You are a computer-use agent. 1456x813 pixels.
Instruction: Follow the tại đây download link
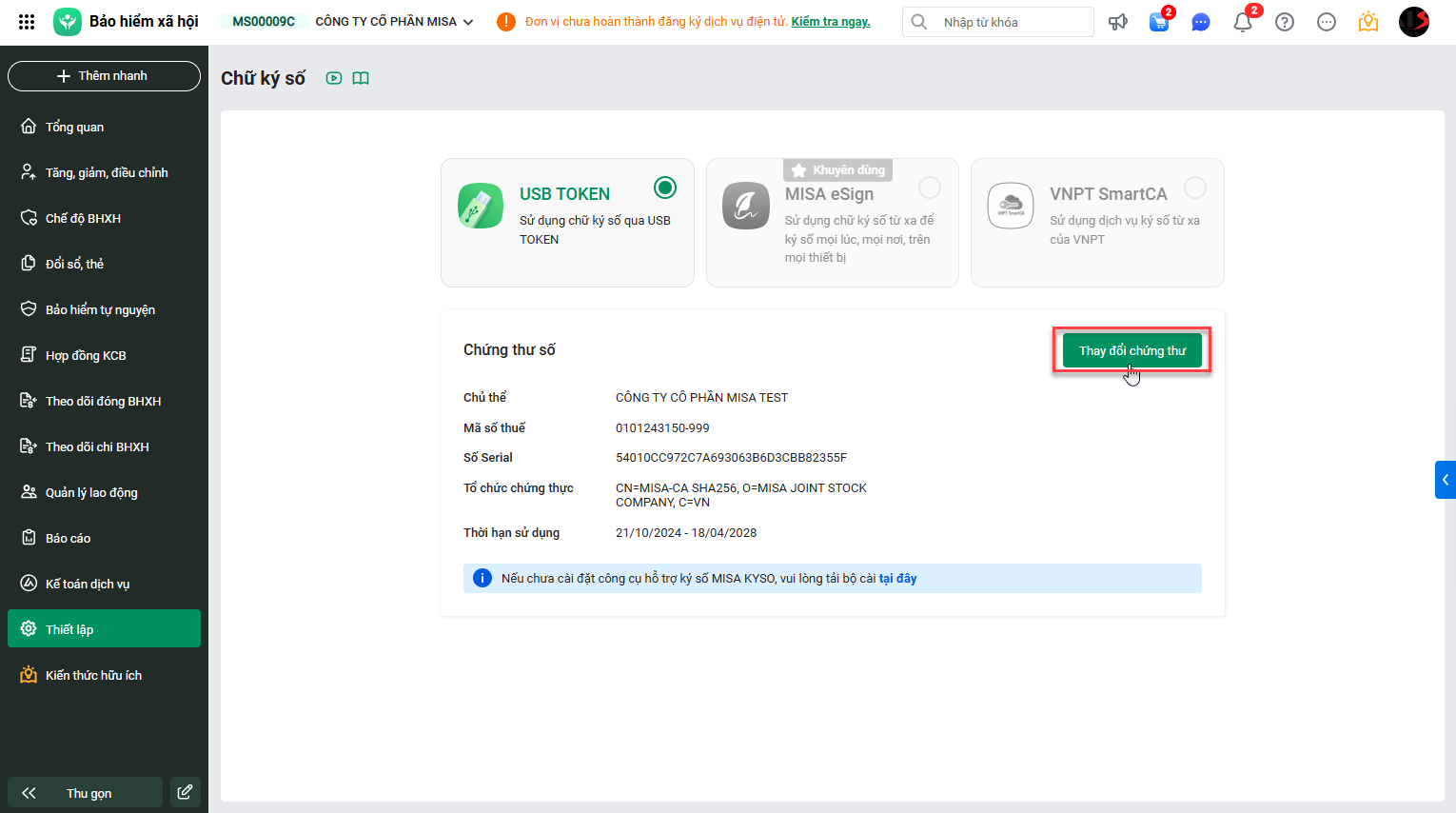click(897, 578)
